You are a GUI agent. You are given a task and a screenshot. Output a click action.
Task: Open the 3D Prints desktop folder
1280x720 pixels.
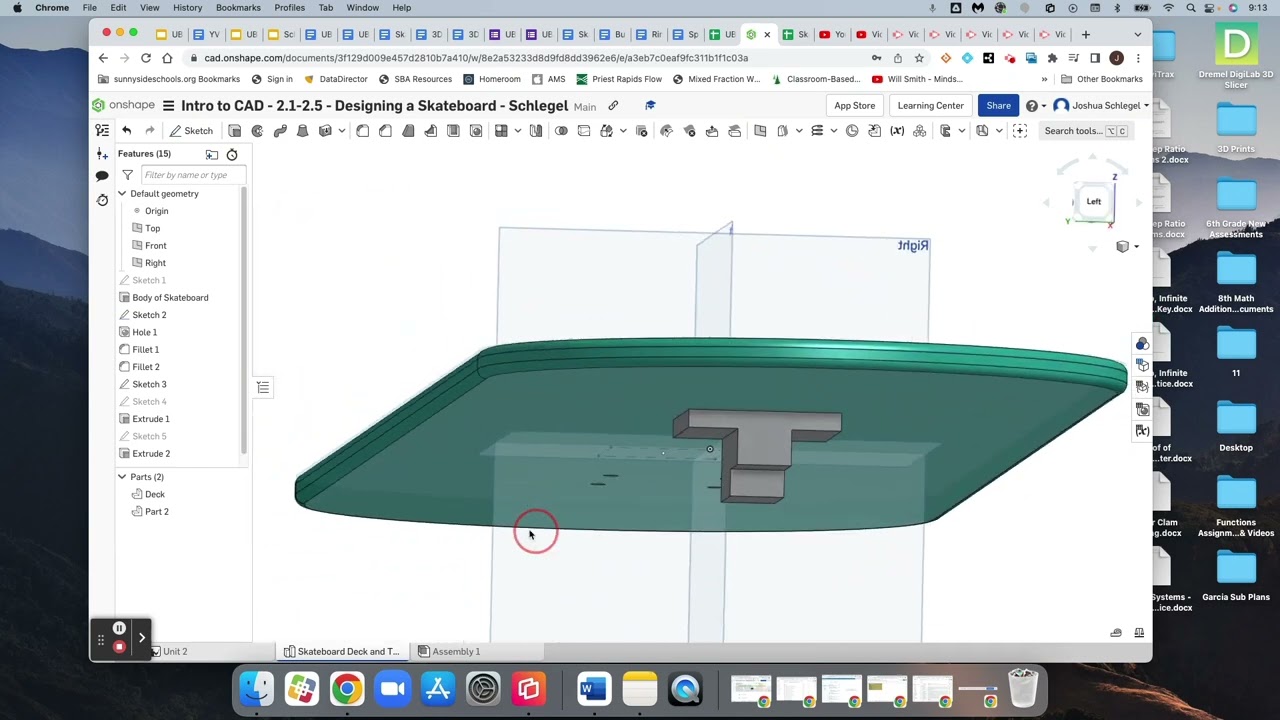click(x=1236, y=129)
